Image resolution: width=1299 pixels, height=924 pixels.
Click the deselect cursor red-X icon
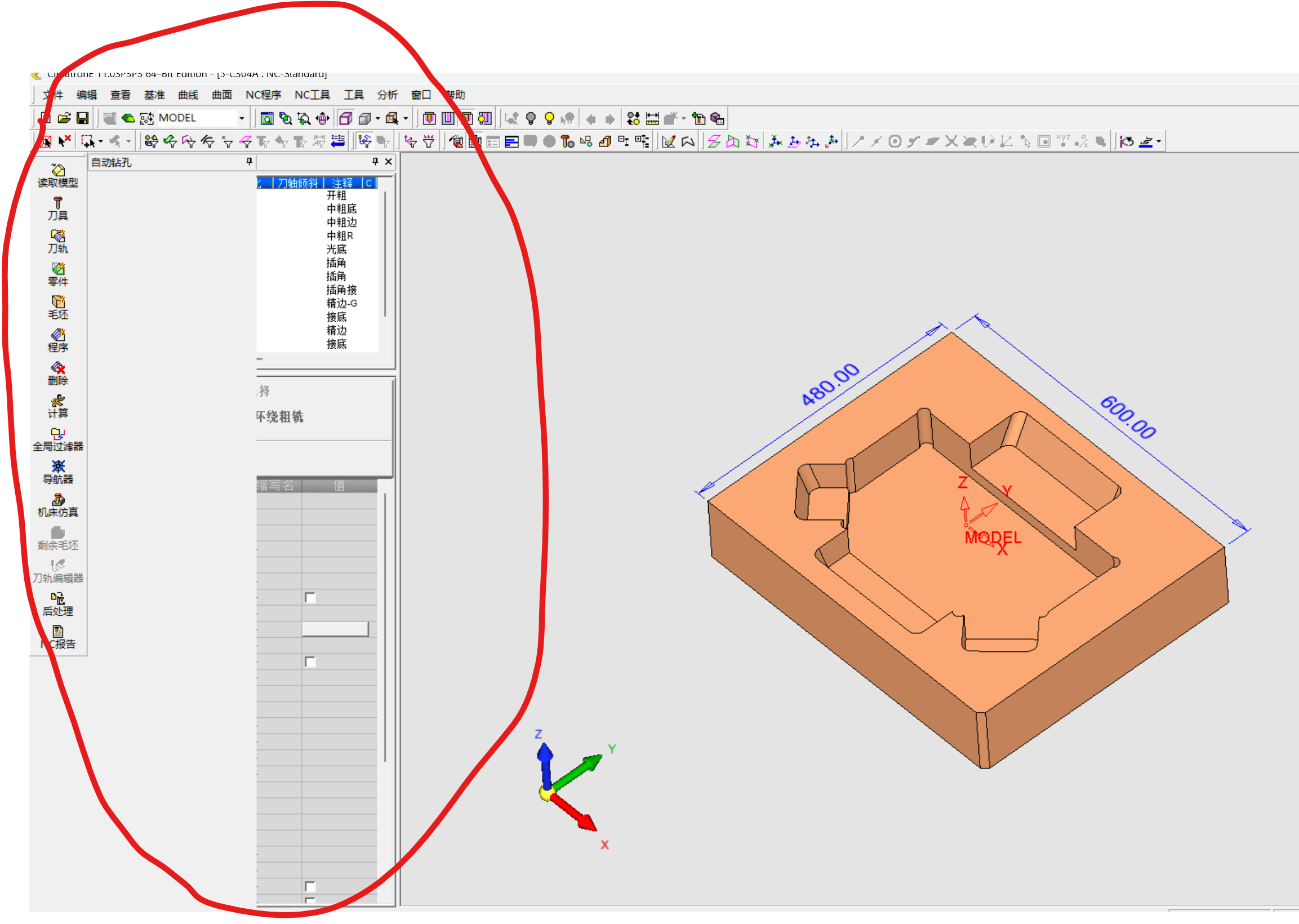pyautogui.click(x=65, y=140)
